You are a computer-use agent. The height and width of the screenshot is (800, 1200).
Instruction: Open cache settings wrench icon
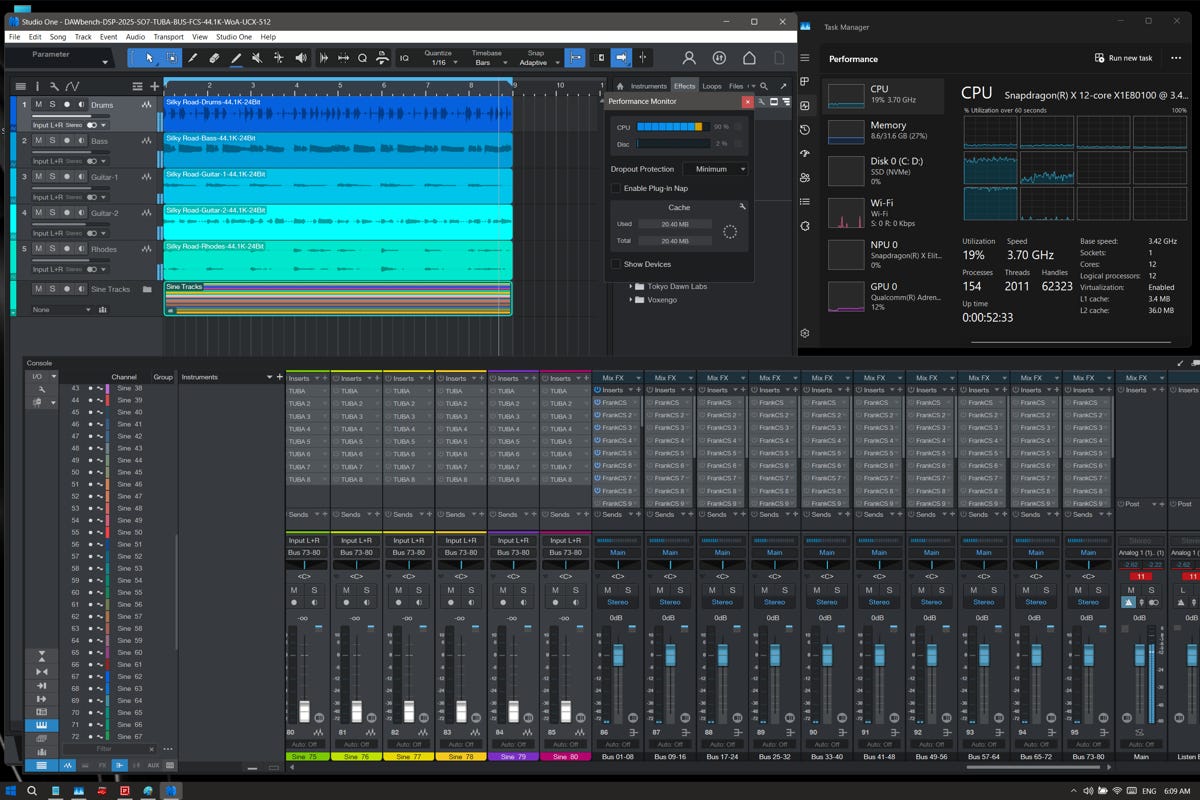(742, 207)
